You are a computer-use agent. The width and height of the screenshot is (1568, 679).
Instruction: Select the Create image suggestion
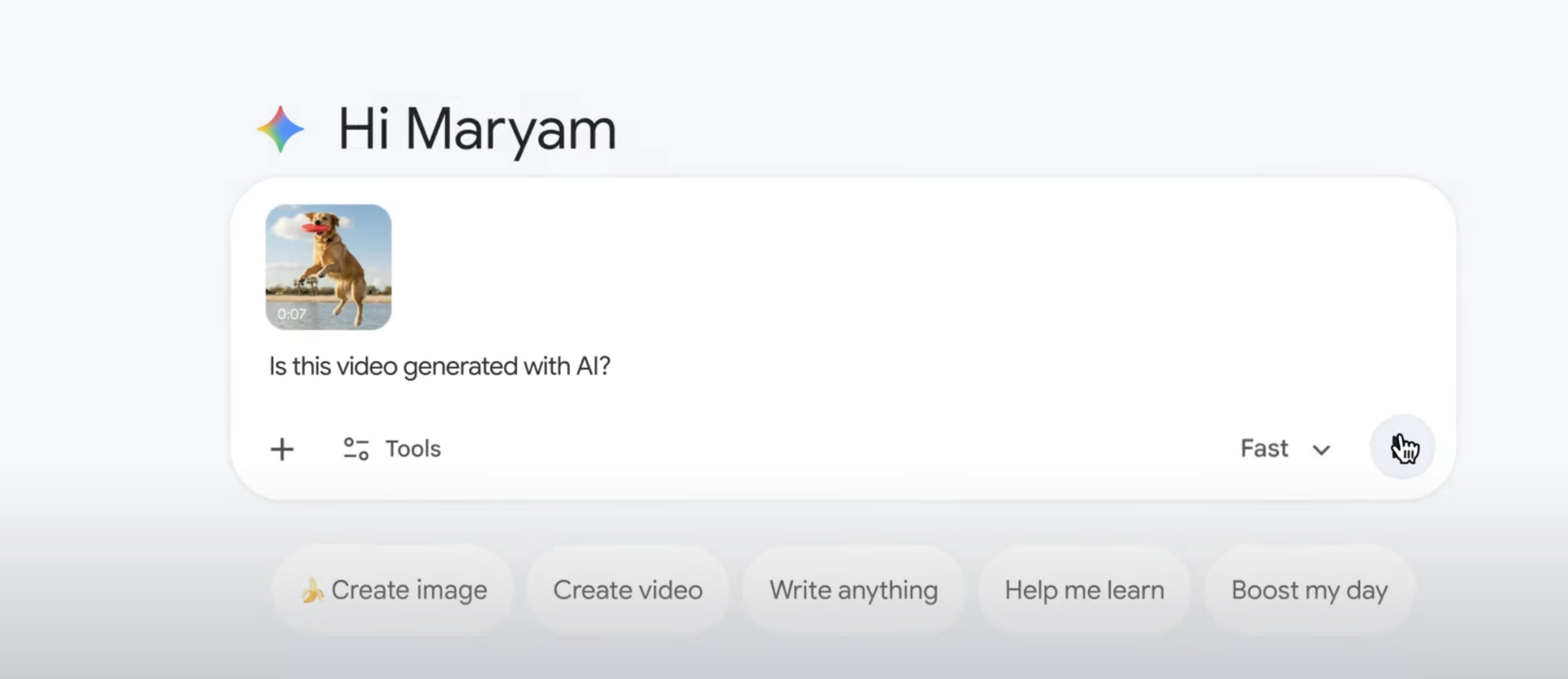(394, 589)
